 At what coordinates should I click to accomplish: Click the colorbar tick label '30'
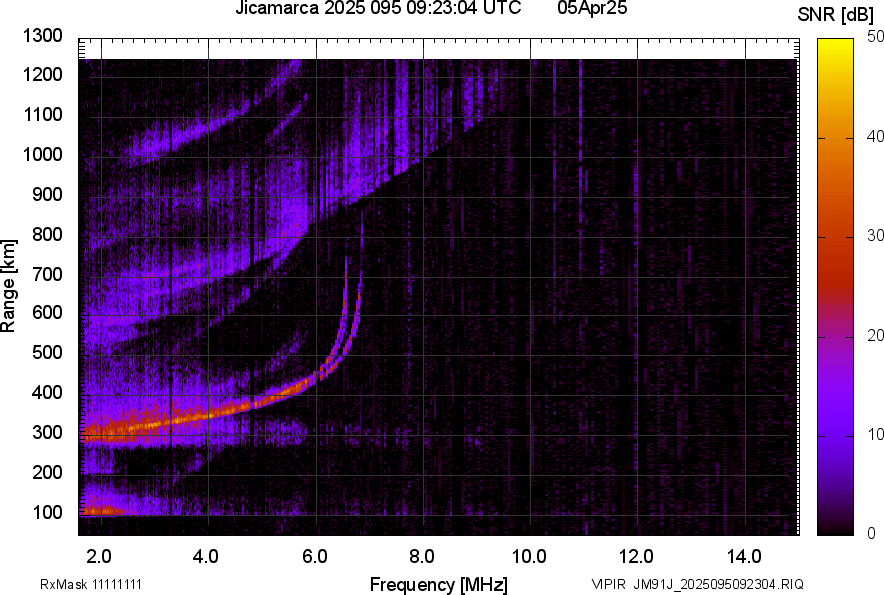click(876, 235)
